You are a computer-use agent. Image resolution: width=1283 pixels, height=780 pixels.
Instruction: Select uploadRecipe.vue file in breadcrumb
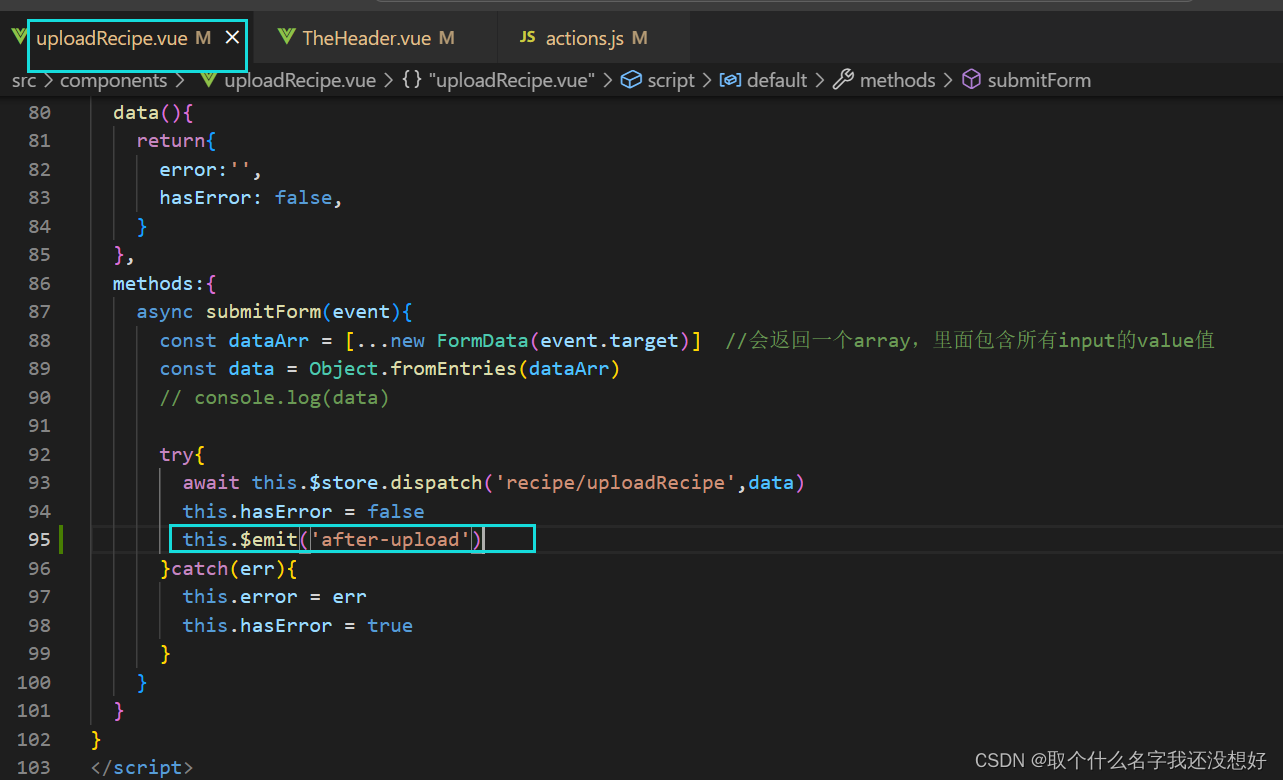300,80
